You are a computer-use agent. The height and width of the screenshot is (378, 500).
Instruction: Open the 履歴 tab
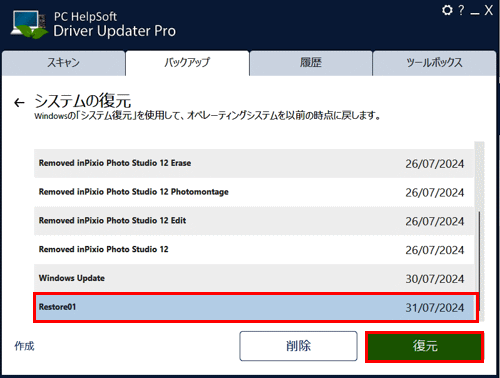click(311, 63)
